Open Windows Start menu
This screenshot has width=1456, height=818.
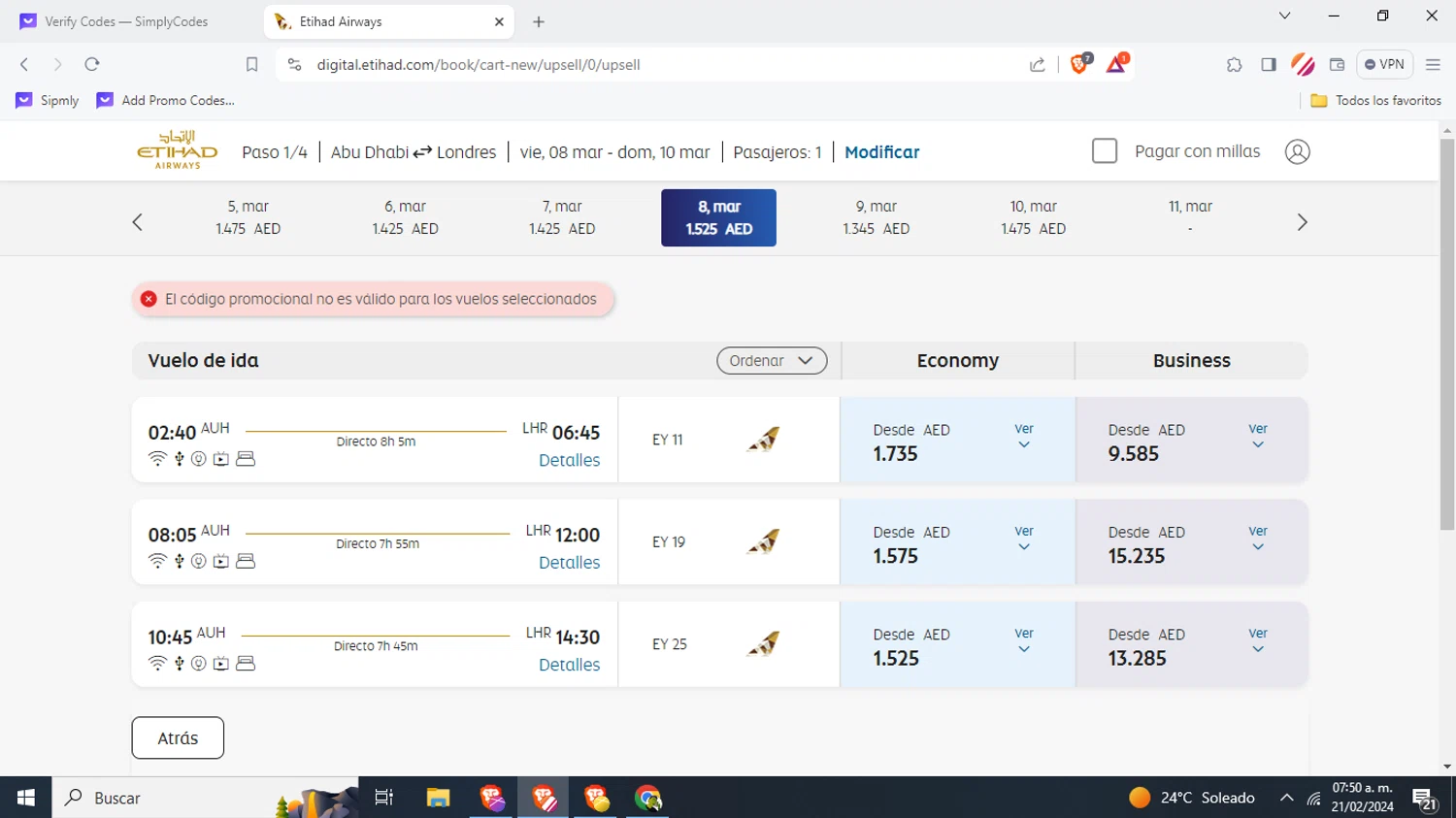click(26, 798)
